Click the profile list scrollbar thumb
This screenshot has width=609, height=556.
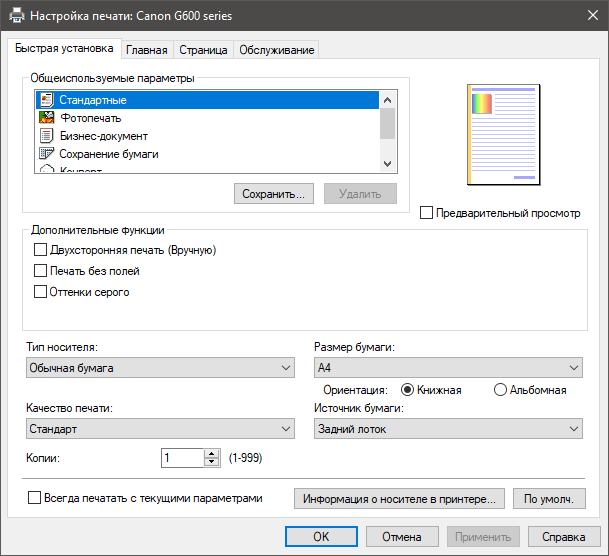pyautogui.click(x=387, y=123)
